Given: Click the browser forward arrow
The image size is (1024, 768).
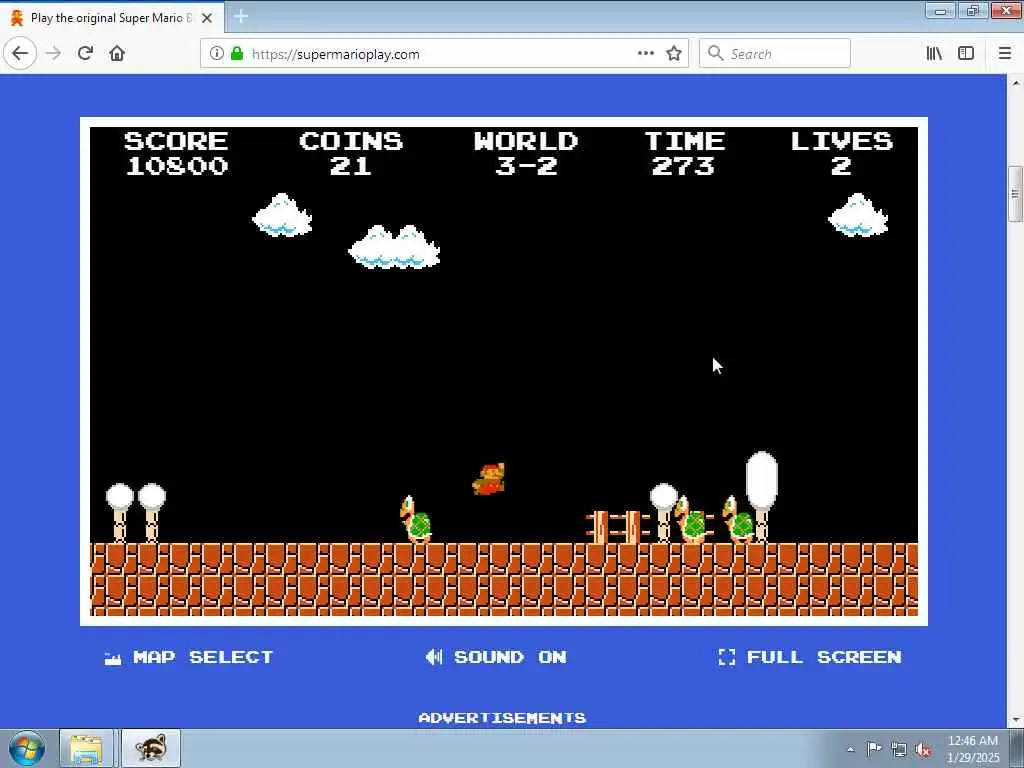Looking at the screenshot, I should [54, 54].
